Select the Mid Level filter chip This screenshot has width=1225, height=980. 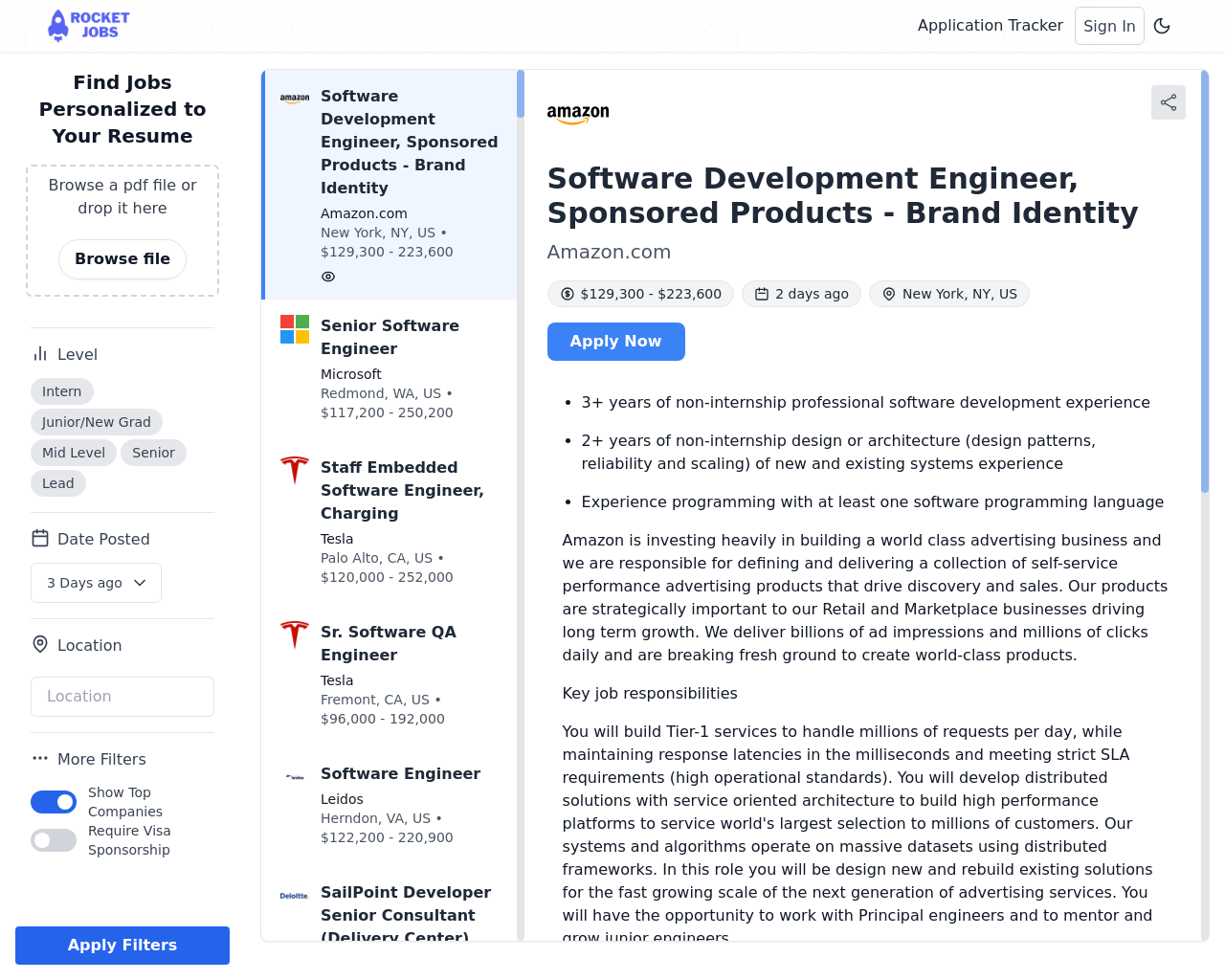tap(74, 453)
